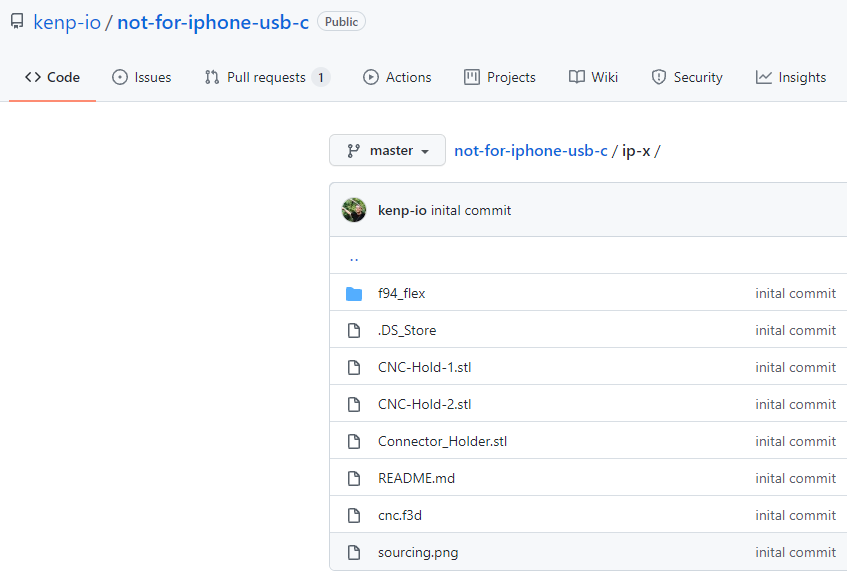Click the file icon beside sourcing.png
The image size is (847, 584).
pos(353,552)
